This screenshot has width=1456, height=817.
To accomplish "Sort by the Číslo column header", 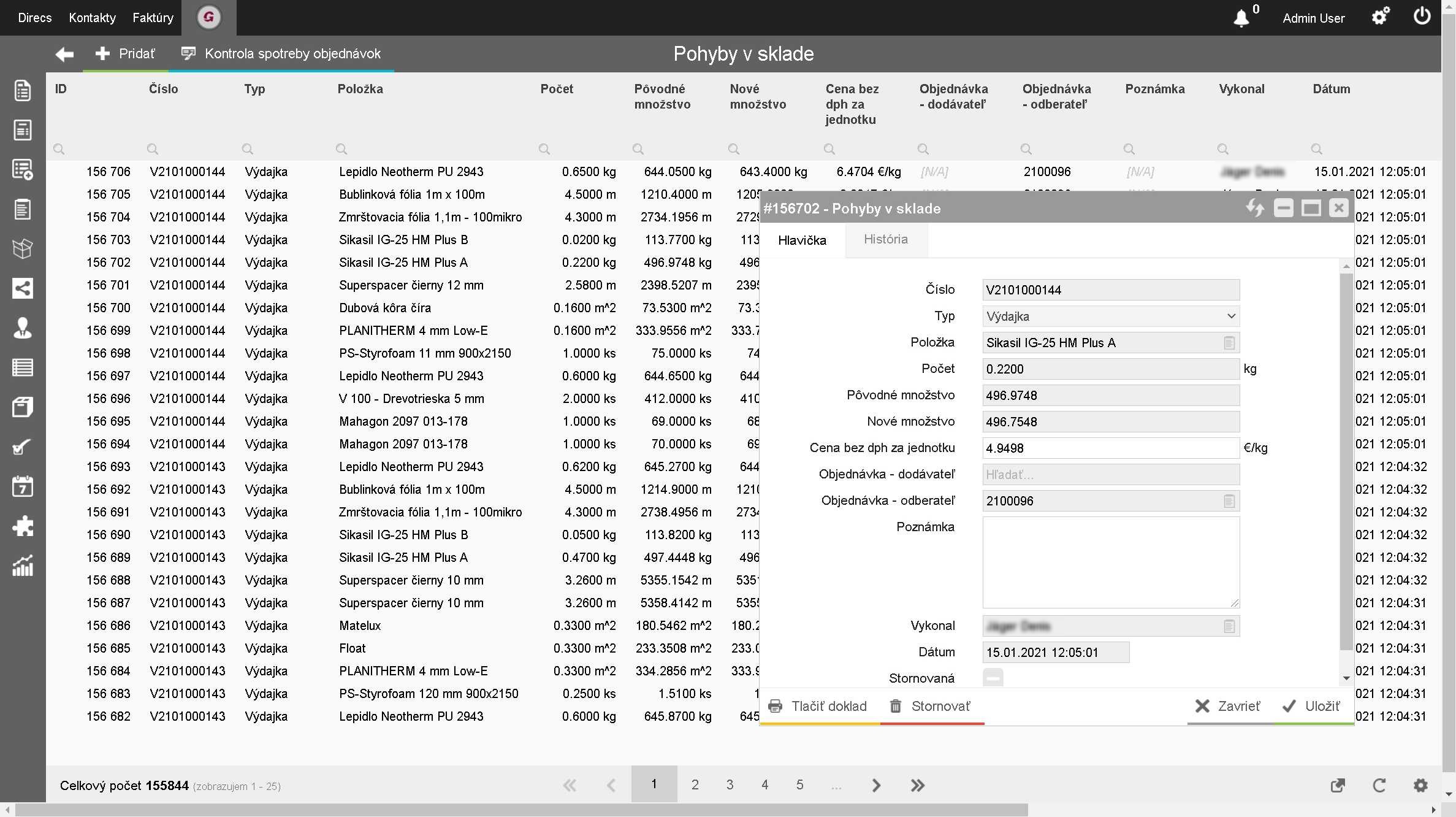I will point(164,89).
